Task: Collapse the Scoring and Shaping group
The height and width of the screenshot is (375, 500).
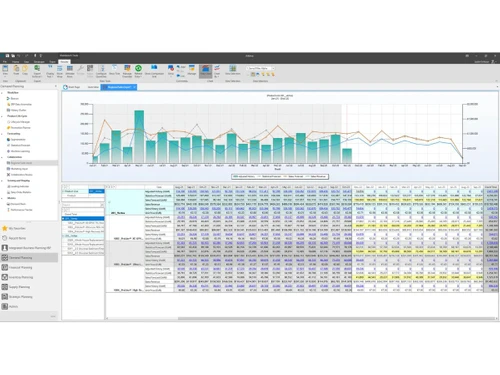Action: pos(2,180)
